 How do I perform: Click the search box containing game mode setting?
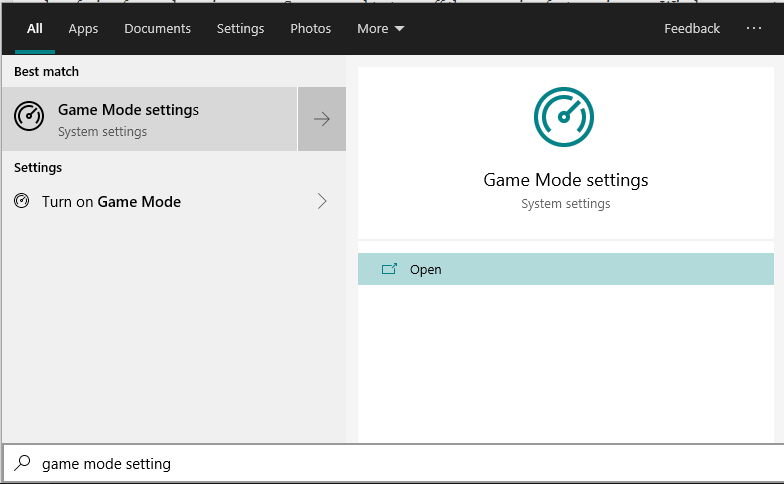[393, 464]
